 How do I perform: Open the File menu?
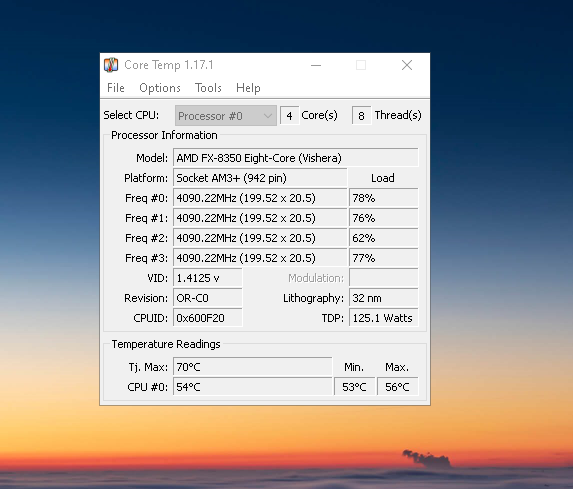[x=115, y=88]
